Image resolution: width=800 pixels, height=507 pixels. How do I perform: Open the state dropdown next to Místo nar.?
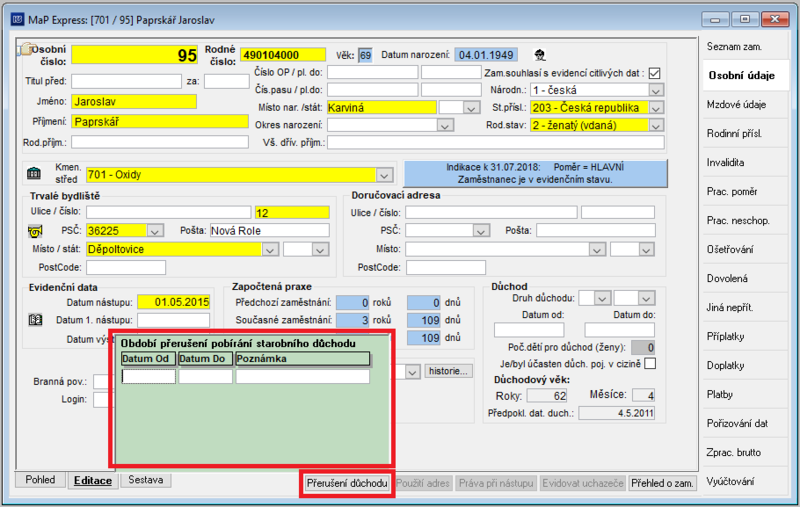471,108
